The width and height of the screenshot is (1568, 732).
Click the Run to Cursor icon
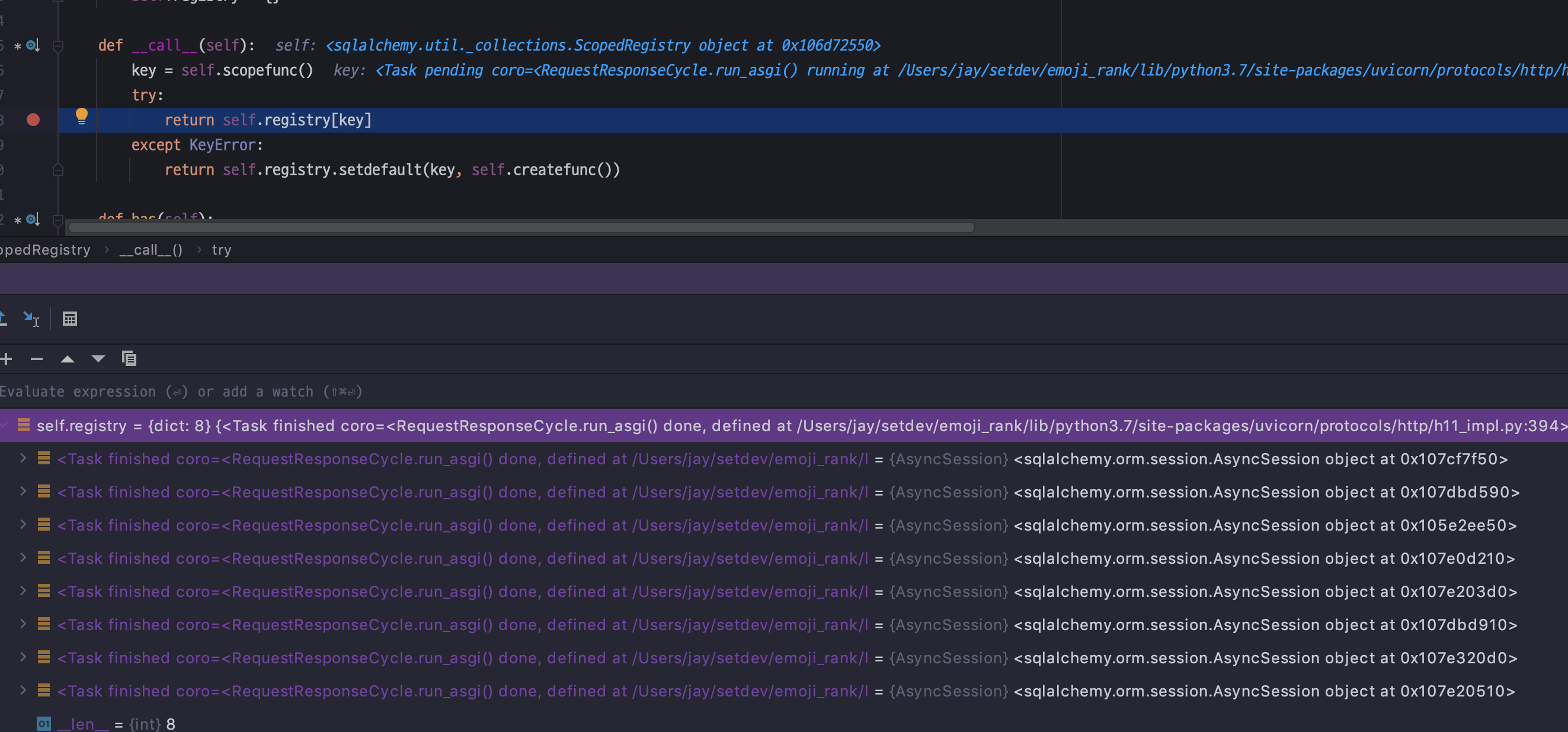click(x=30, y=318)
